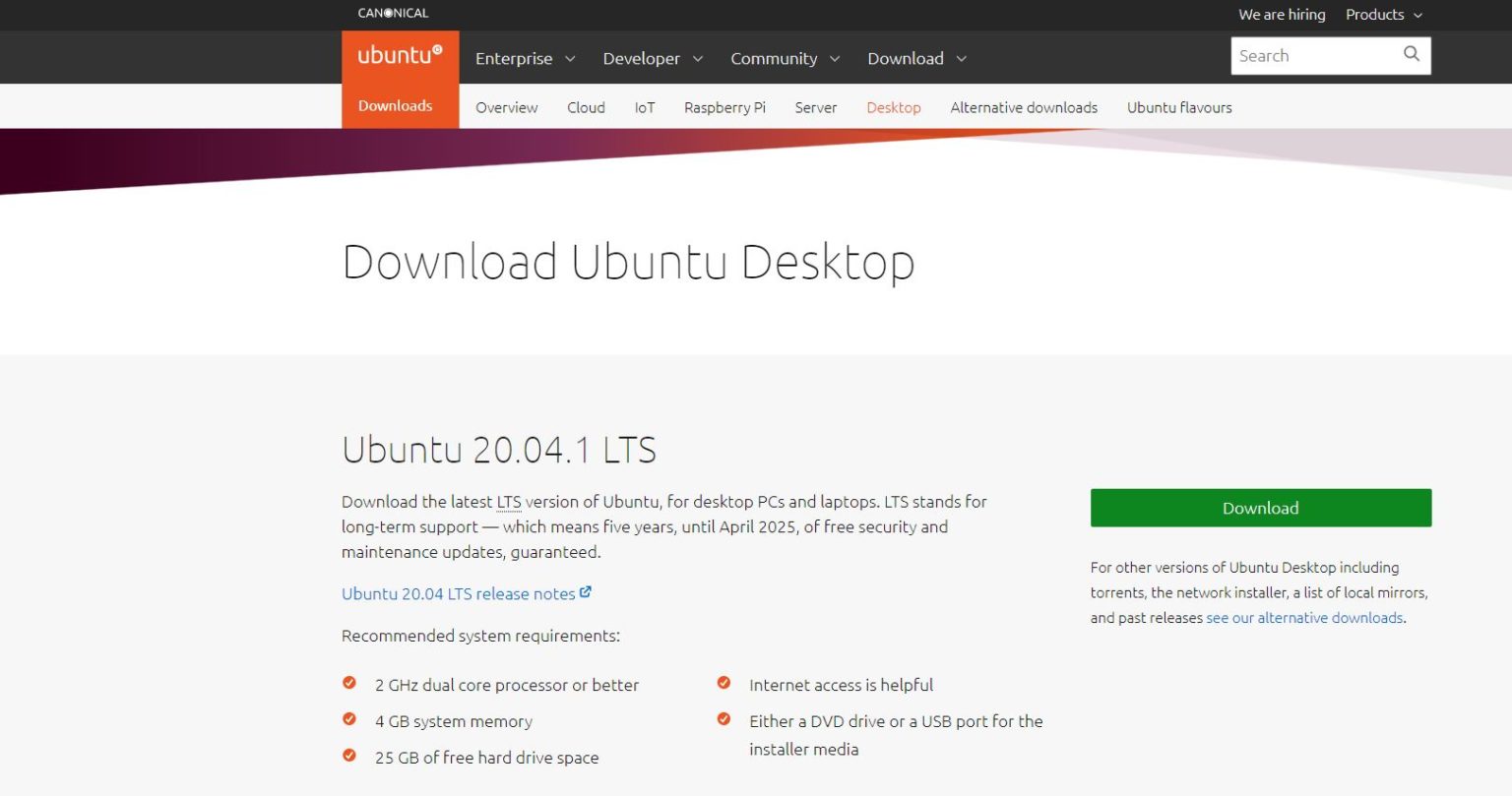The height and width of the screenshot is (796, 1512).
Task: Switch to the Cloud tab
Action: coord(586,107)
